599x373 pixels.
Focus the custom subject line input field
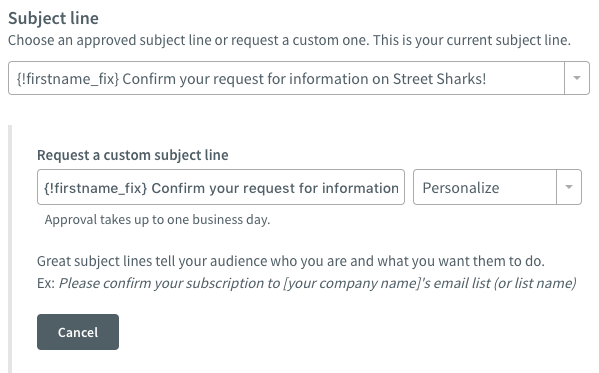click(221, 187)
